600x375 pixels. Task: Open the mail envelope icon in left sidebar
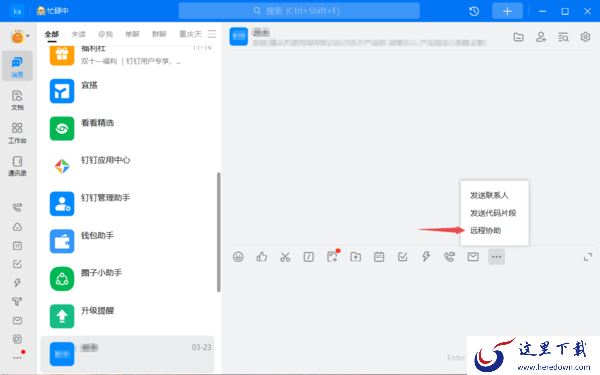pyautogui.click(x=17, y=320)
